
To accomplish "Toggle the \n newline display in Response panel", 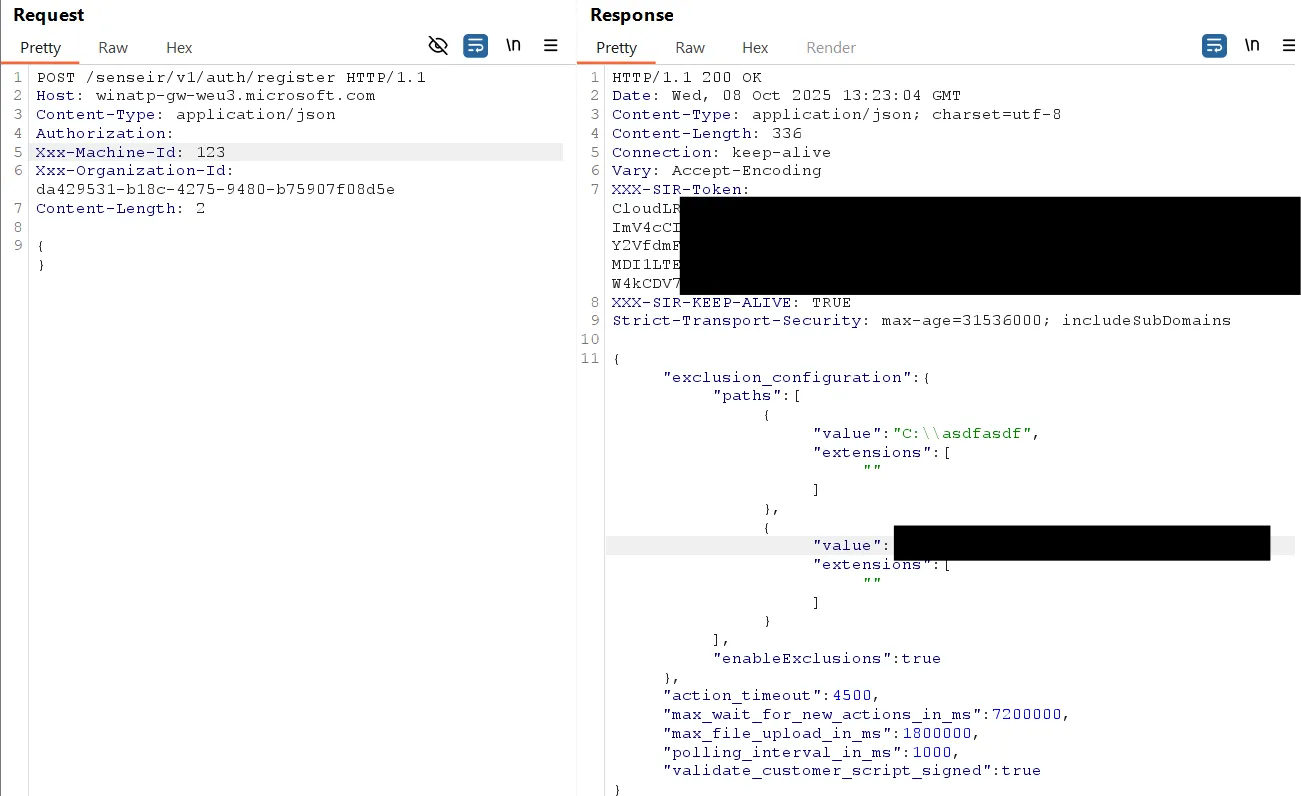I will point(1252,46).
